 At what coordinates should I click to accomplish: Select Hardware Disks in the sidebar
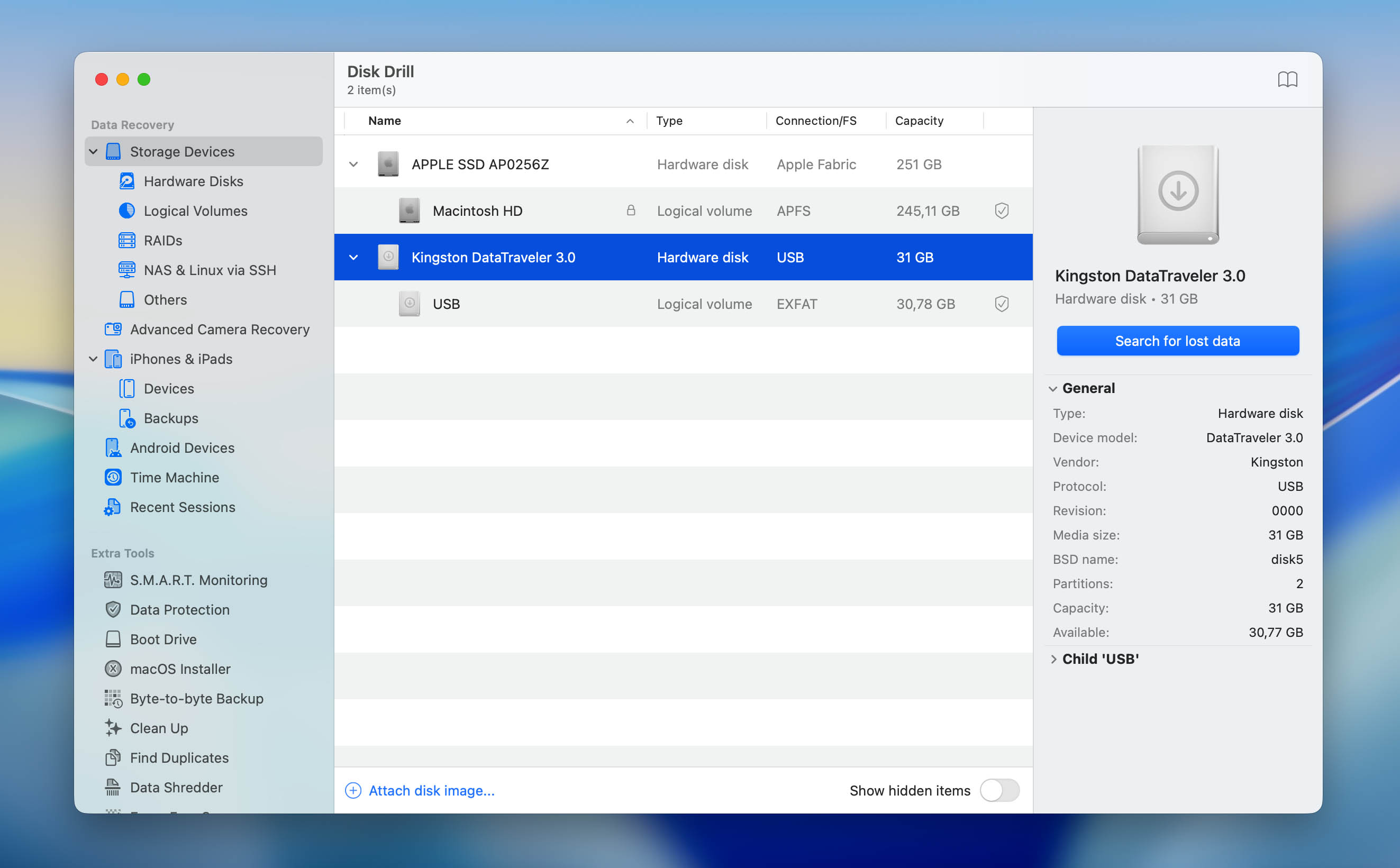pyautogui.click(x=193, y=181)
